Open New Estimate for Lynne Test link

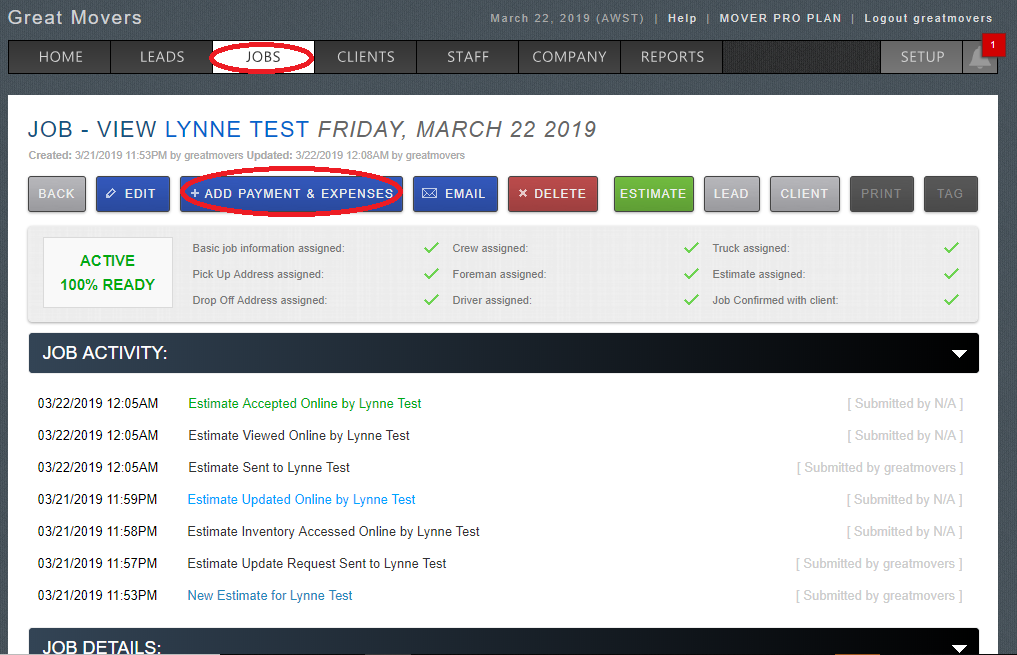click(x=270, y=596)
